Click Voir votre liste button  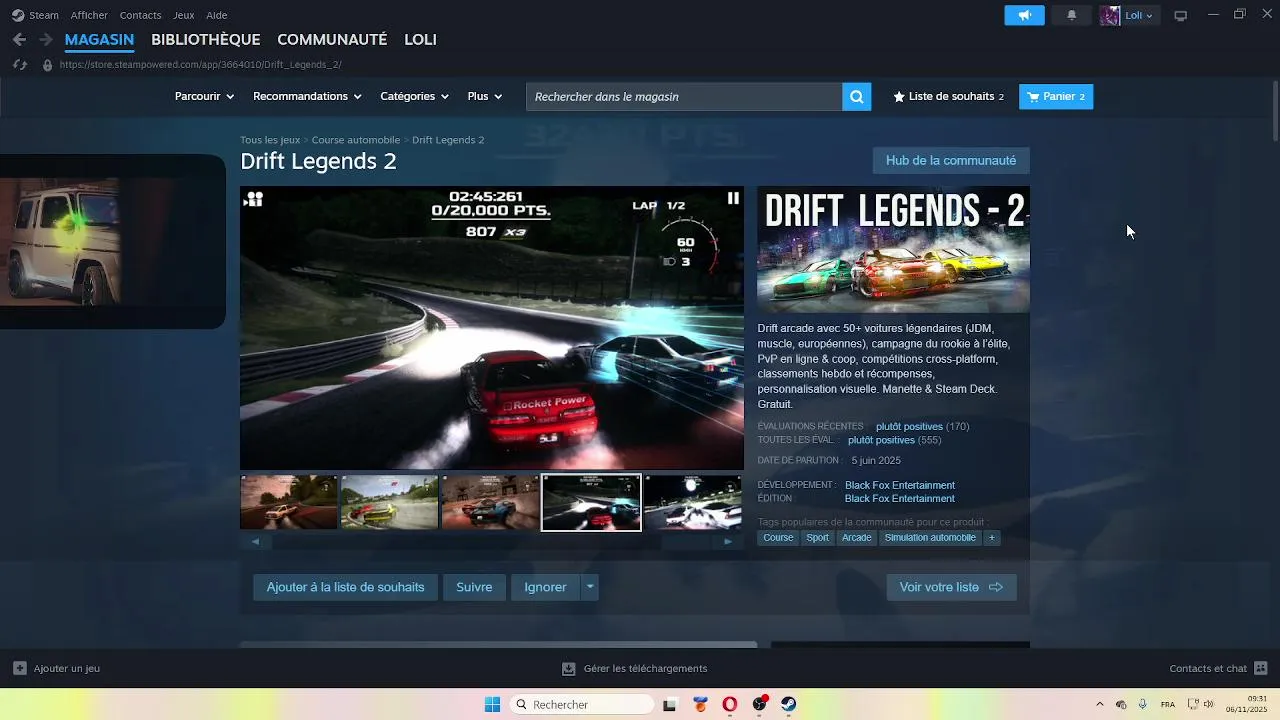[951, 587]
